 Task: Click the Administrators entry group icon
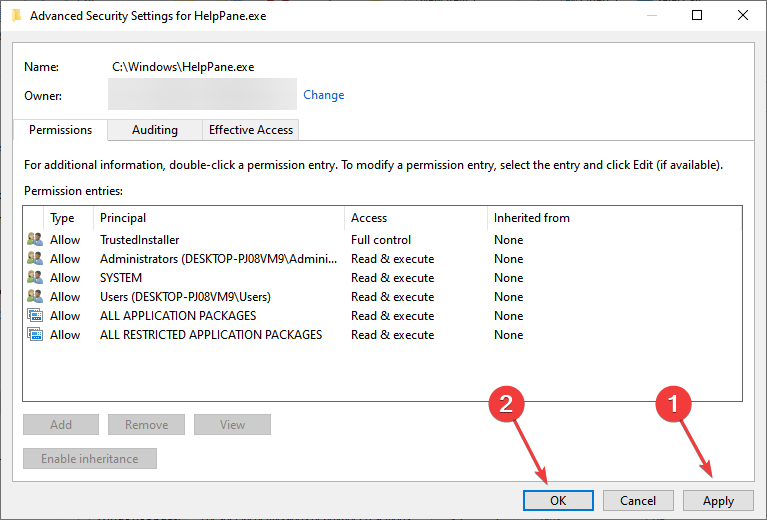coord(35,258)
